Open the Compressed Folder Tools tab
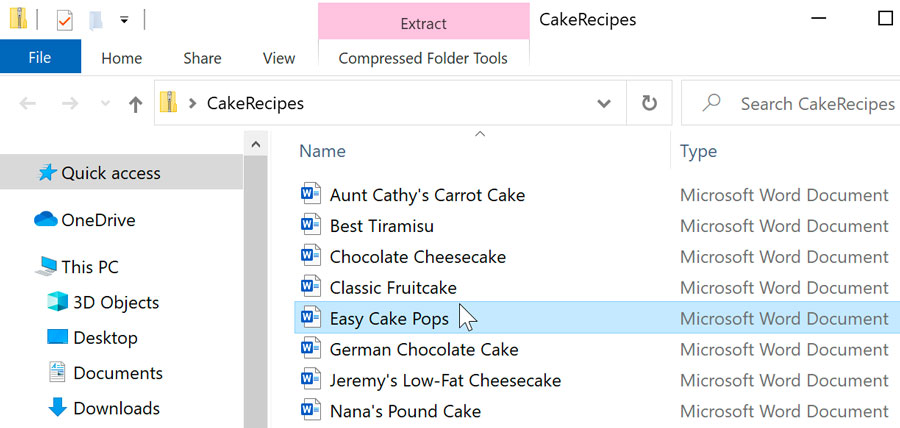Image resolution: width=900 pixels, height=428 pixels. click(423, 58)
